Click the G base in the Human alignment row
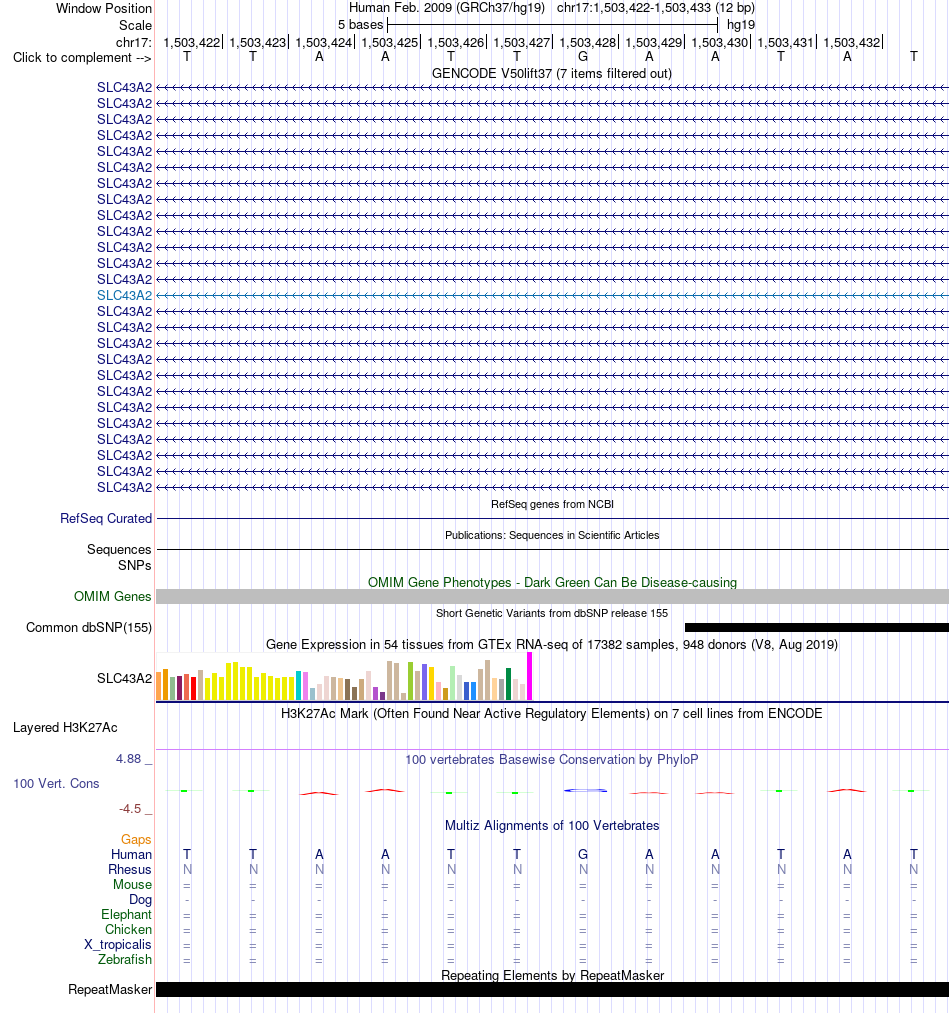950x1013 pixels. click(x=583, y=854)
